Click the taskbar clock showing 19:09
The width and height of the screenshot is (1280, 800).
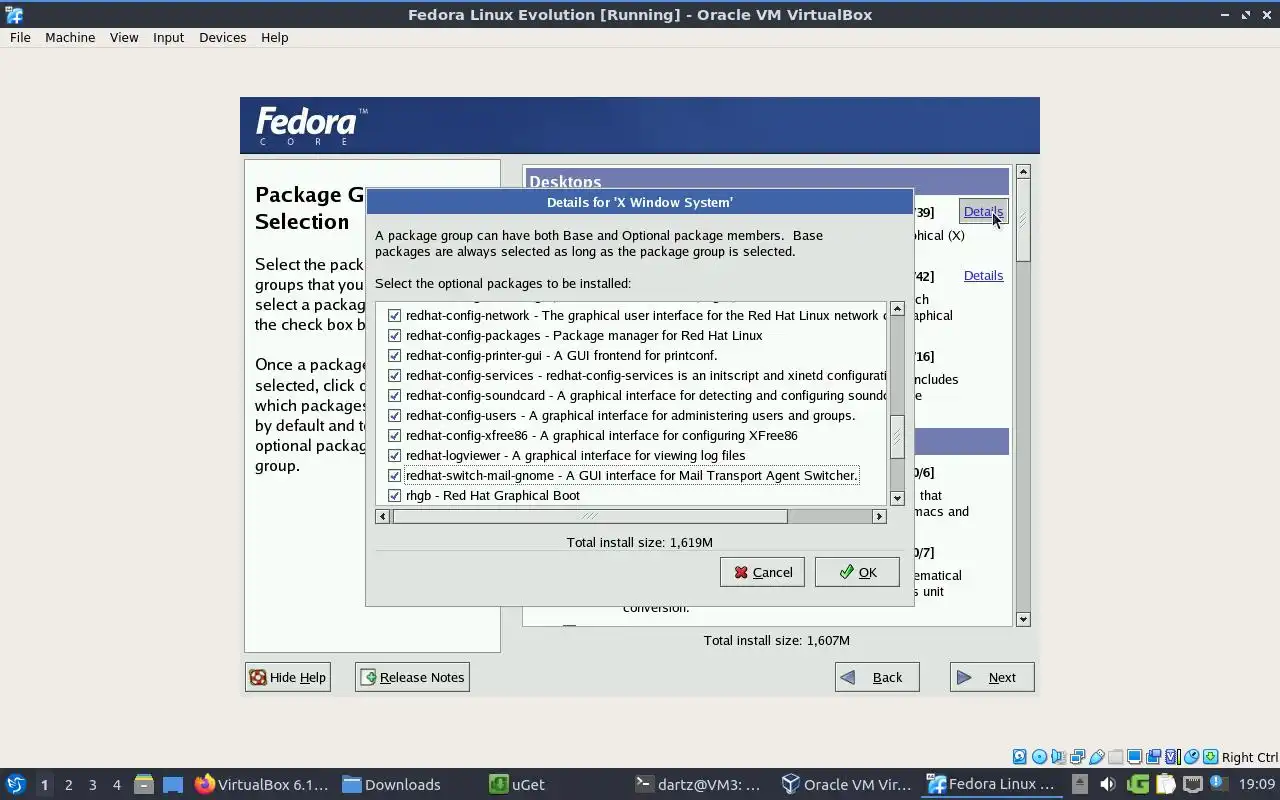coord(1257,784)
